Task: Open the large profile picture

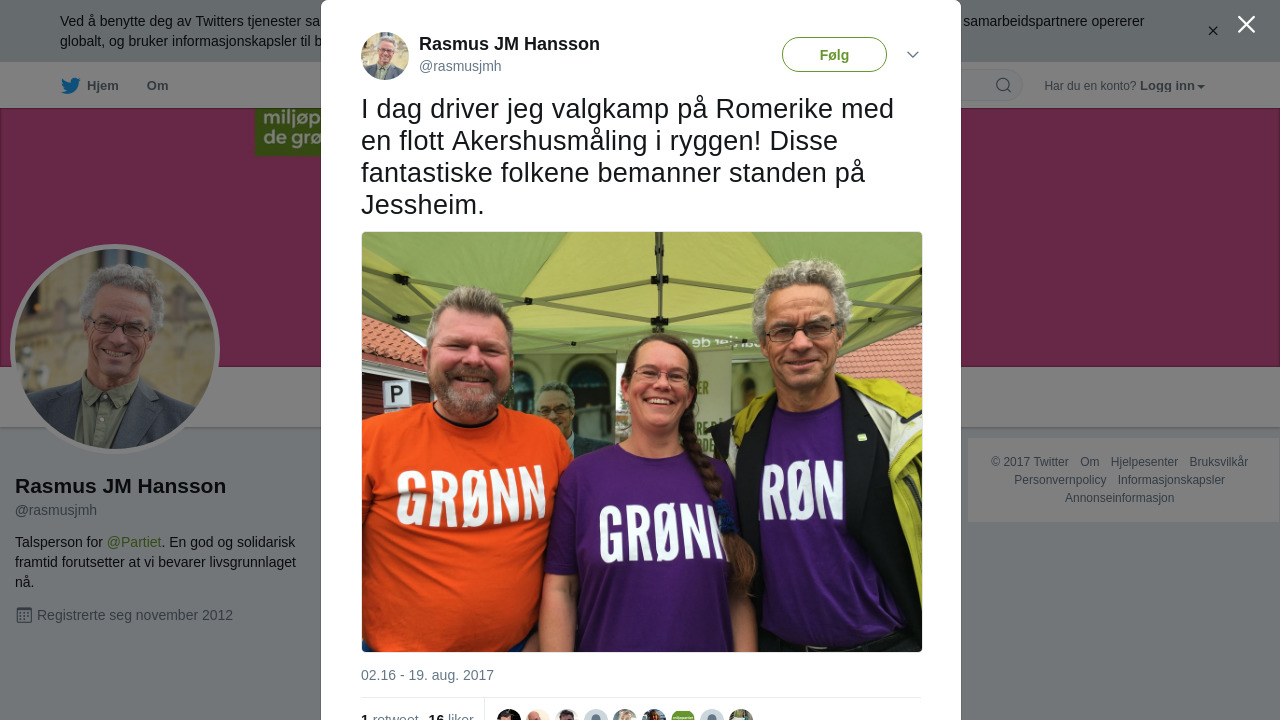Action: (115, 349)
